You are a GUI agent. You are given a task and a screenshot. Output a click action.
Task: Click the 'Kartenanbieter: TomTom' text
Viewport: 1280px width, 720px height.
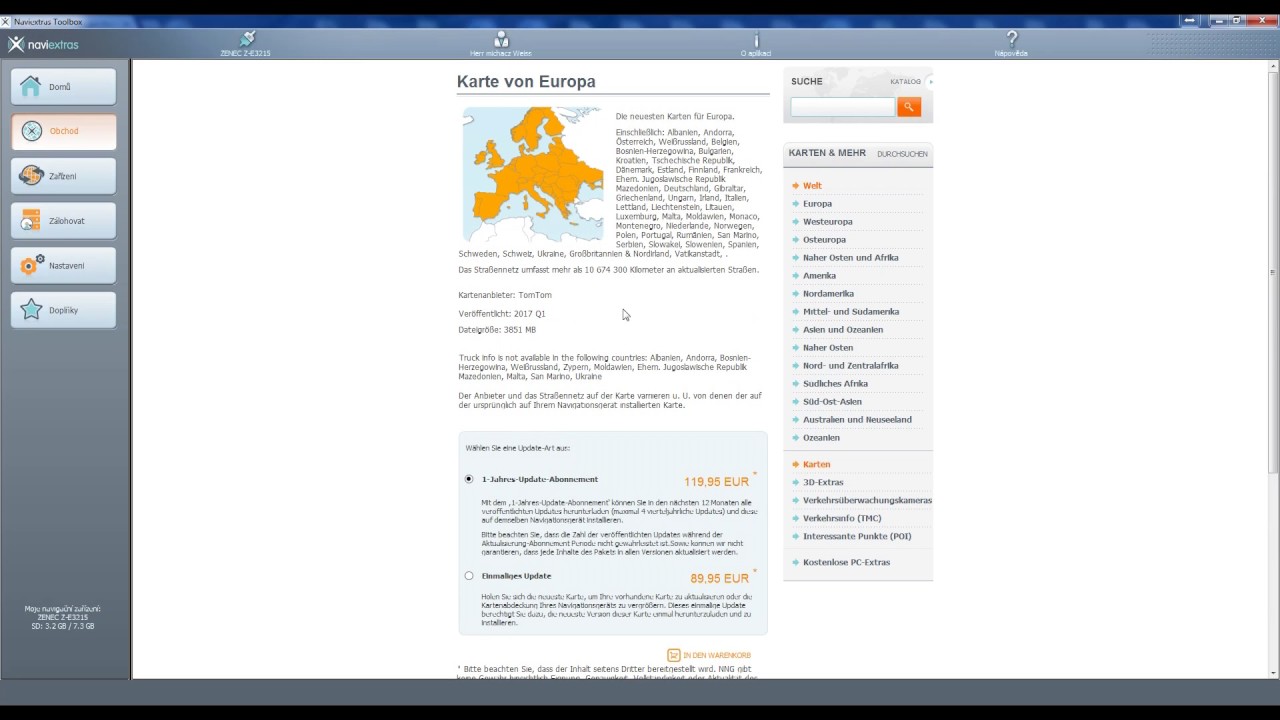pyautogui.click(x=505, y=295)
